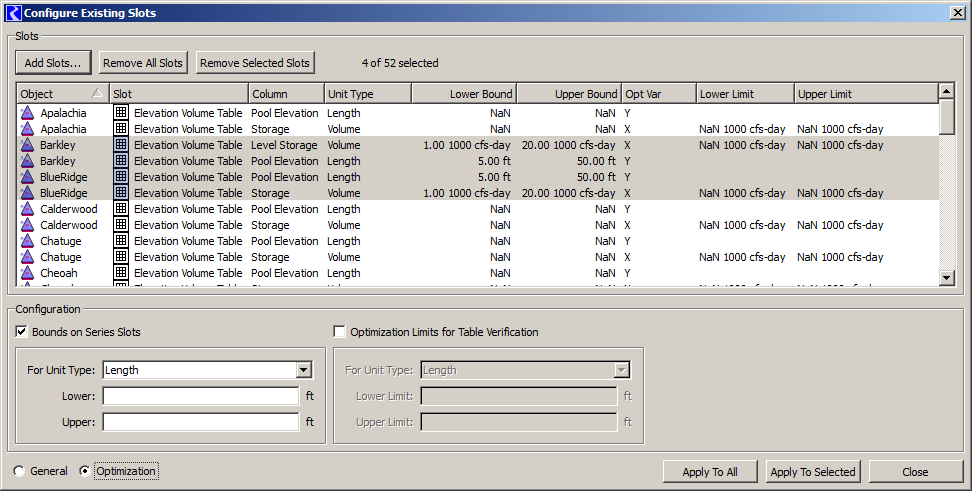The height and width of the screenshot is (491, 972).
Task: Click the reservoir icon in the Cheoah Pool Elevation row
Action: tap(27, 273)
